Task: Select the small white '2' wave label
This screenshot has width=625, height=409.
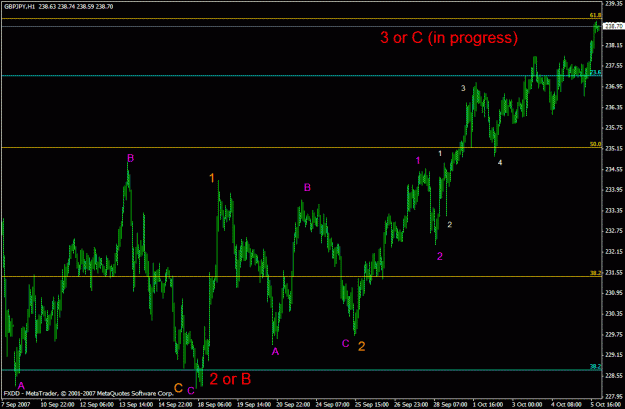Action: click(450, 225)
